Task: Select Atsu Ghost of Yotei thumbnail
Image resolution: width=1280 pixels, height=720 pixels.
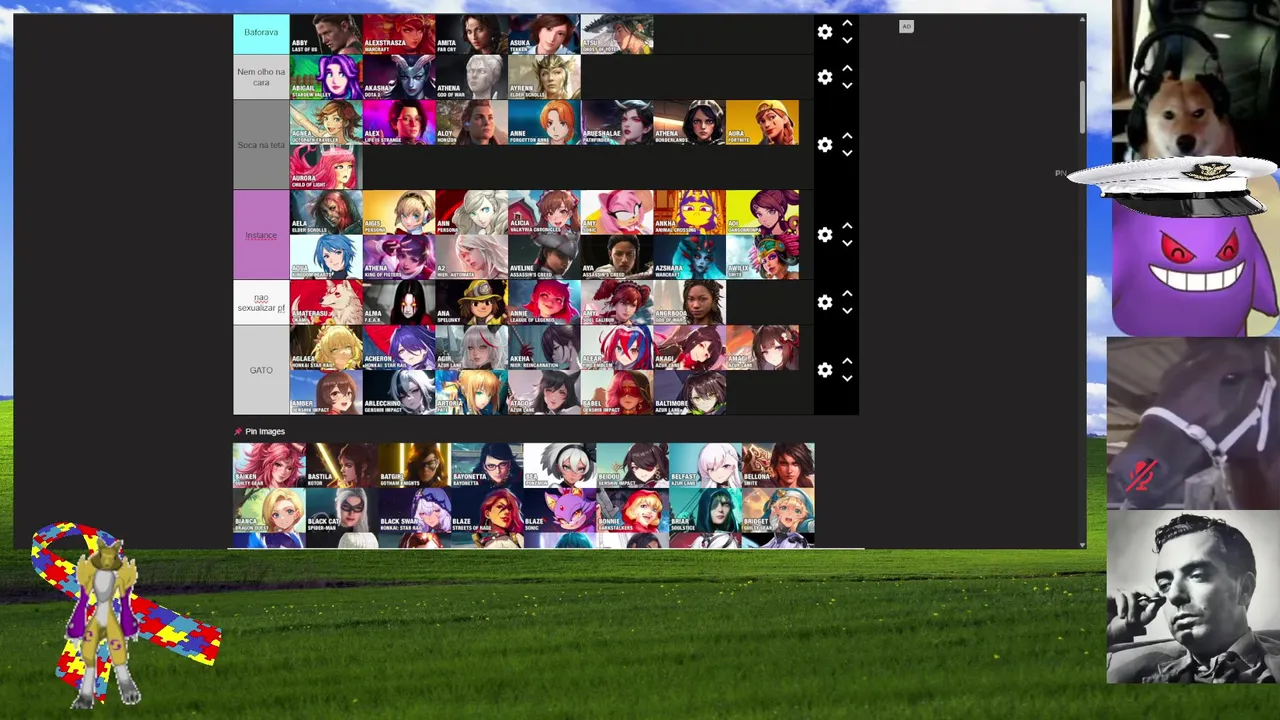Action: click(617, 32)
